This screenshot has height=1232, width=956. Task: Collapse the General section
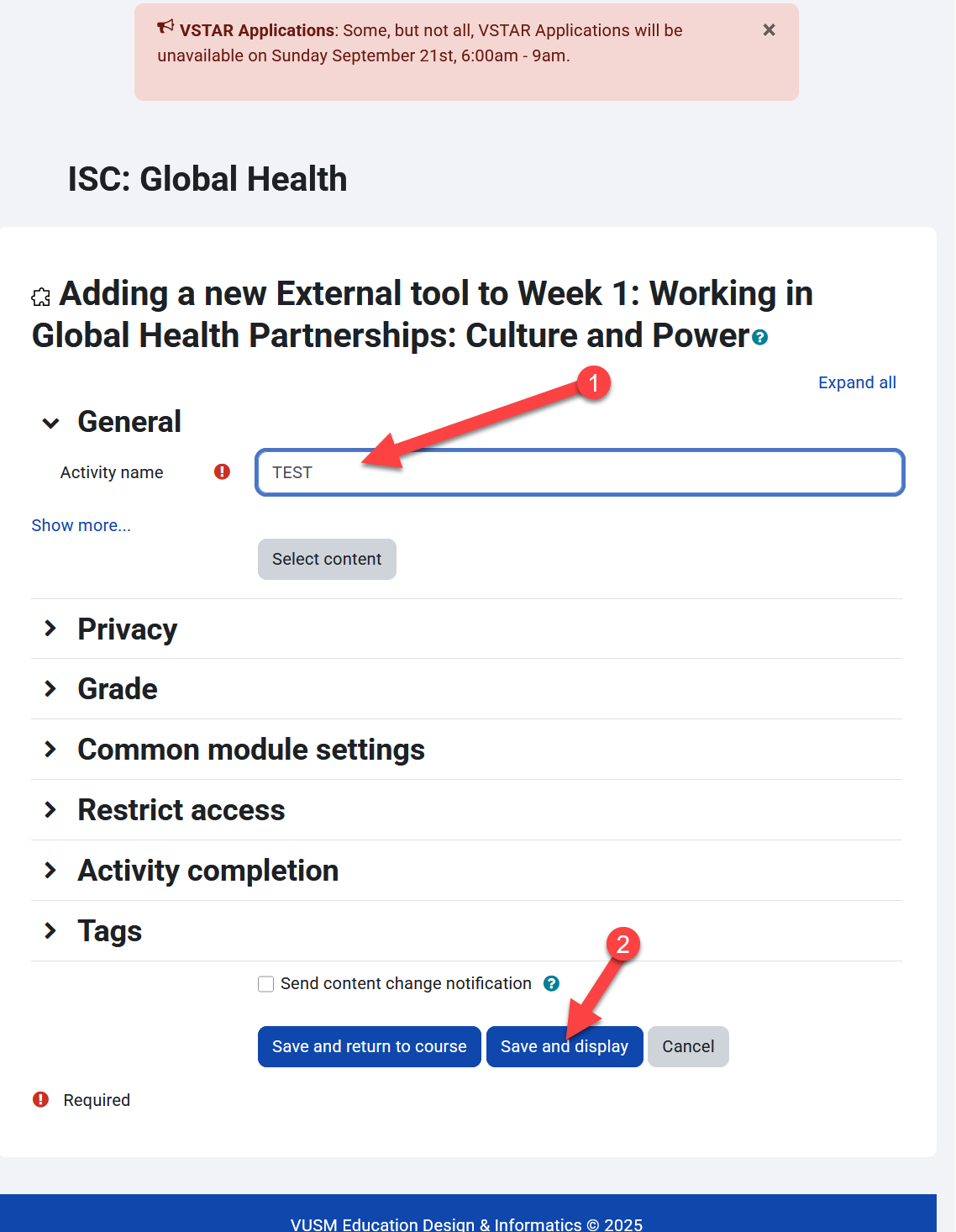coord(51,423)
